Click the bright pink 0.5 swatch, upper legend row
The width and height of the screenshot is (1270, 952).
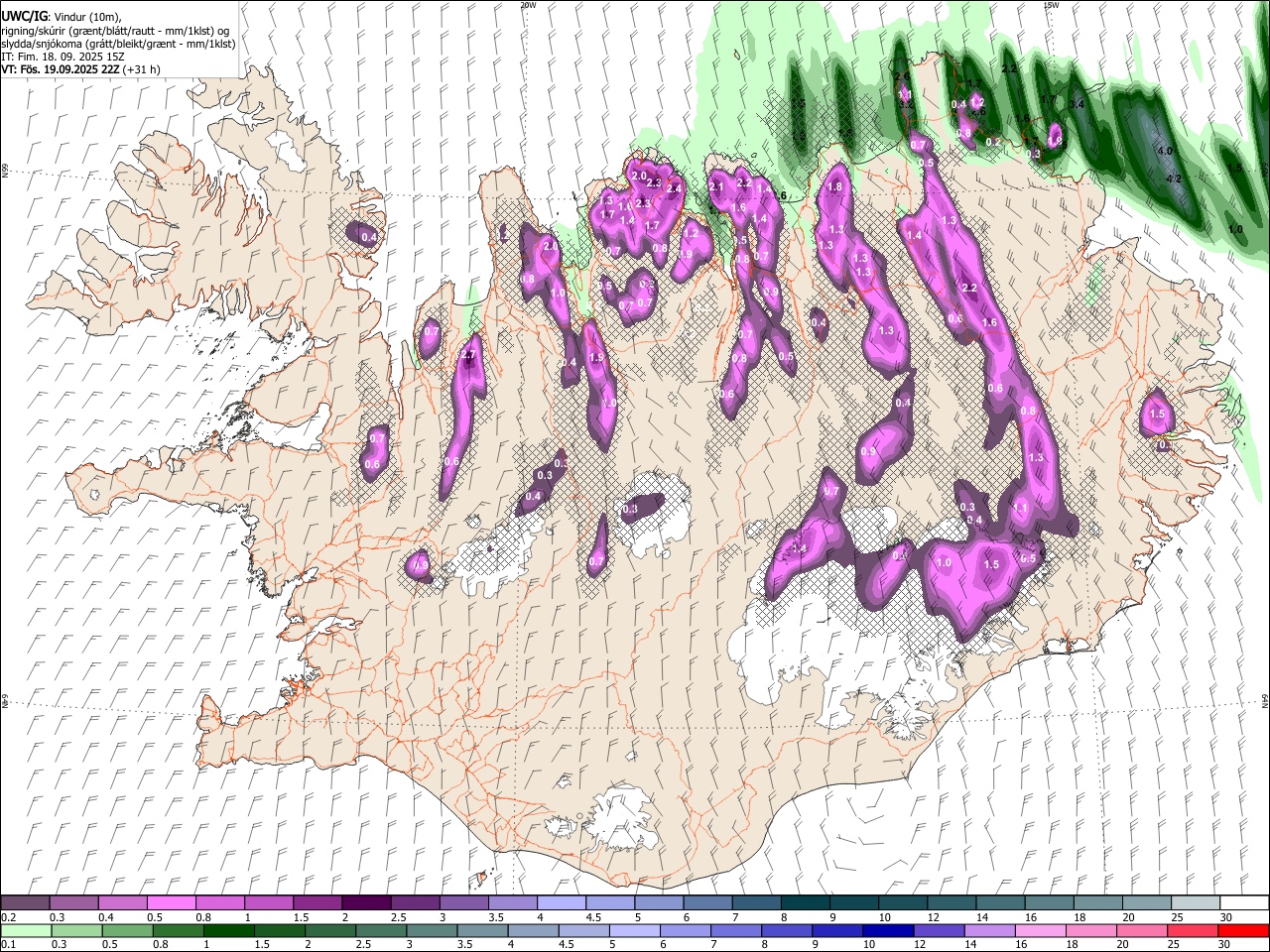[x=171, y=903]
